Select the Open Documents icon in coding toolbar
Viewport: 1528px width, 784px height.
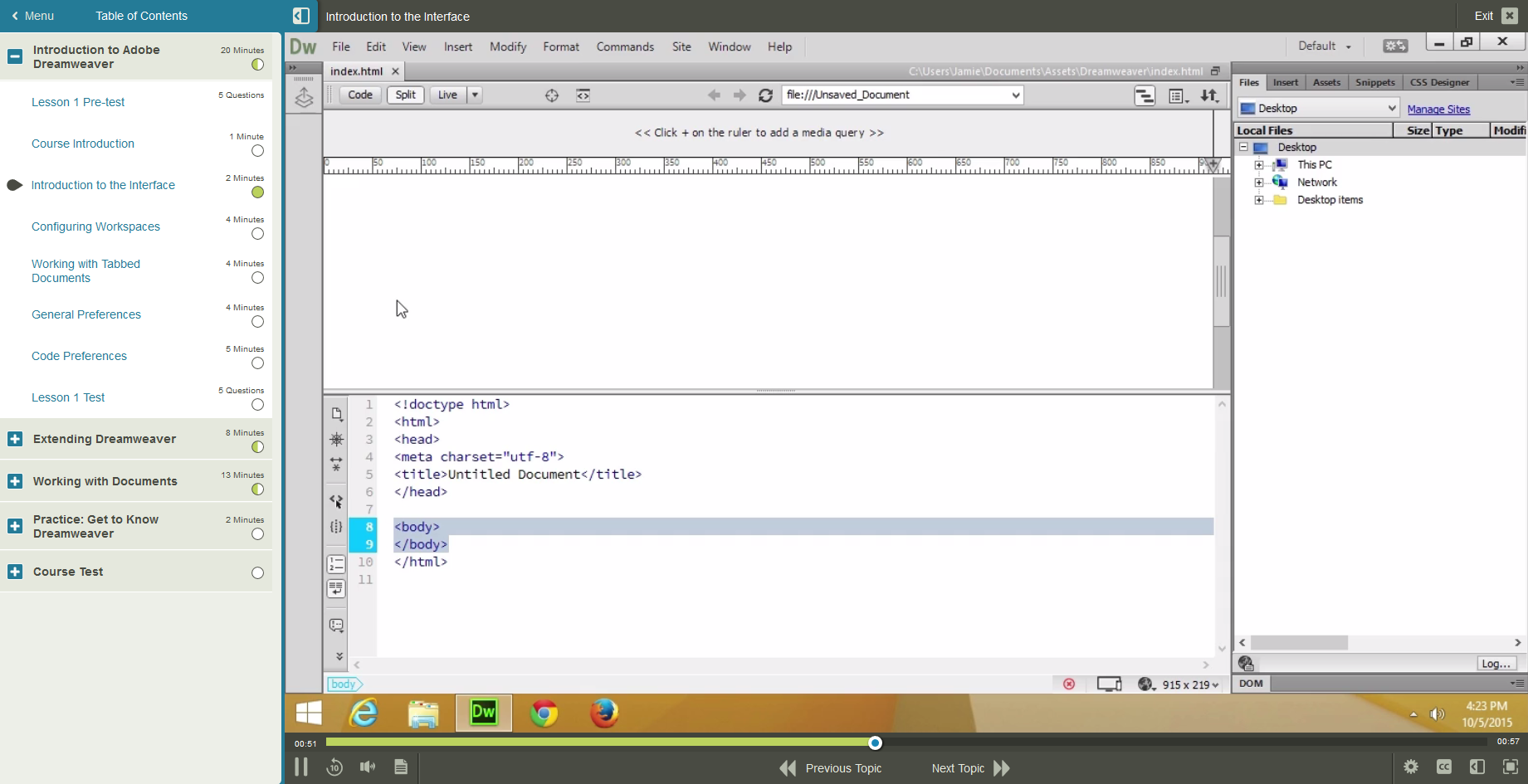[x=336, y=413]
